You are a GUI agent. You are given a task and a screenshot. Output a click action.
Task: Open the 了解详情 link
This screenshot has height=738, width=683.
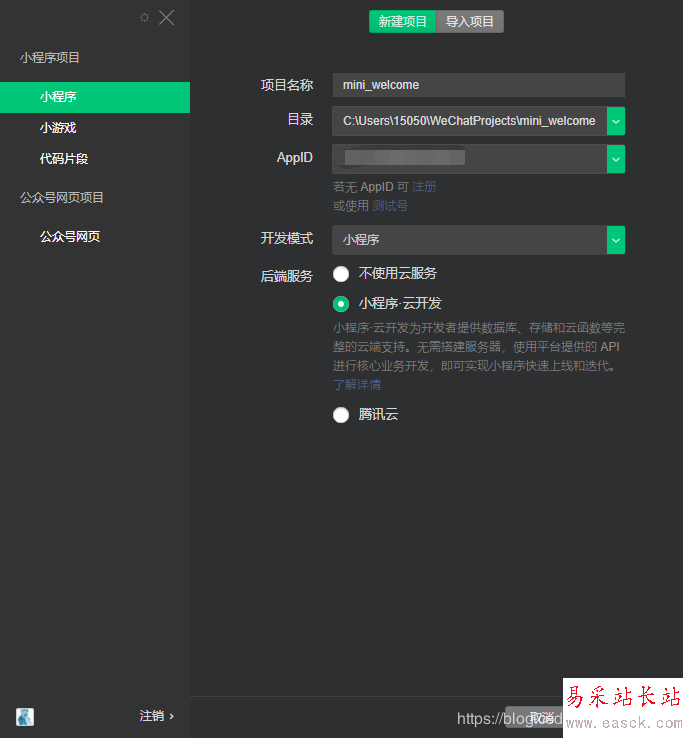[x=357, y=385]
